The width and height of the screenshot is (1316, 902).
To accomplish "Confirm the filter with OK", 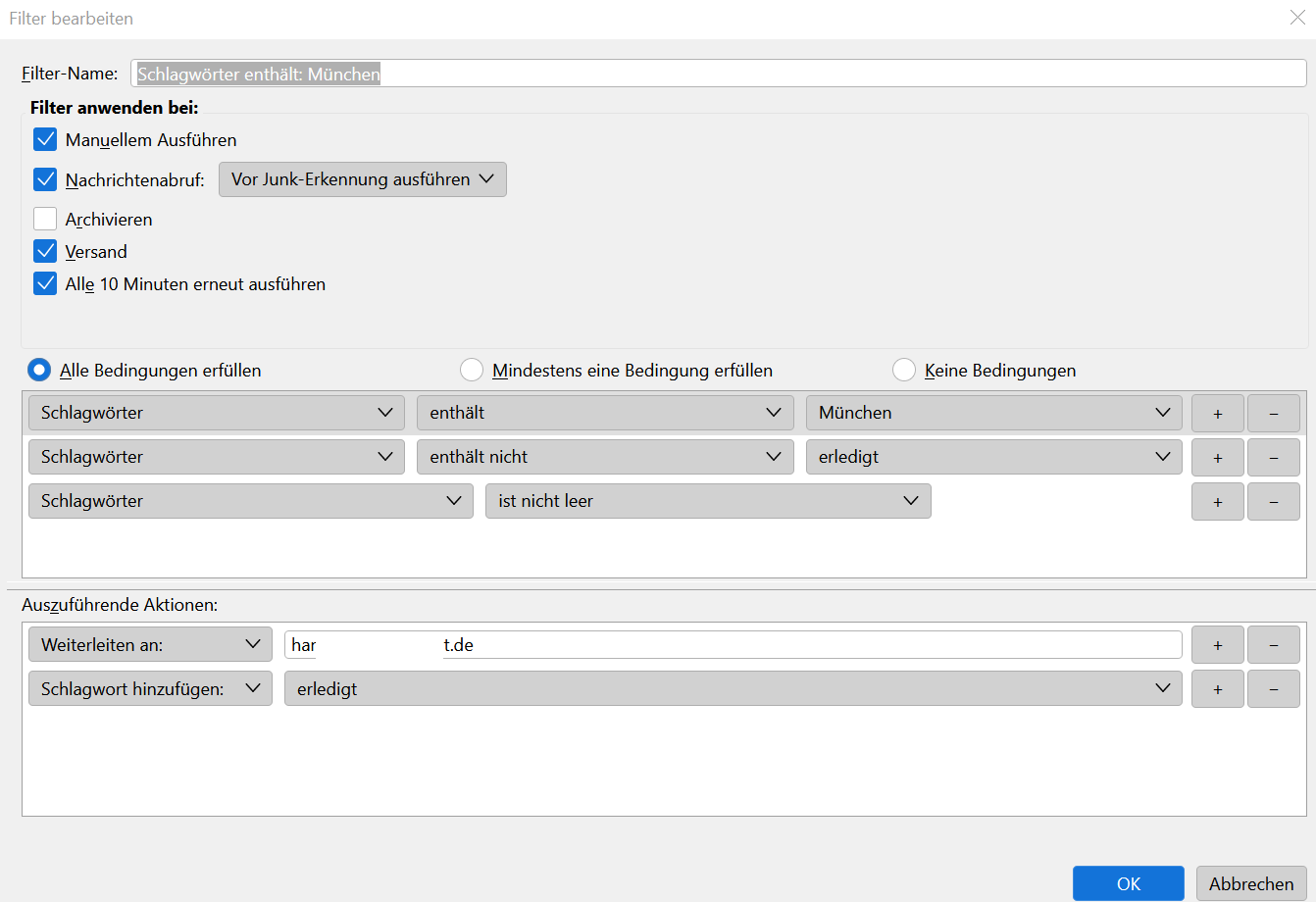I will (1128, 883).
